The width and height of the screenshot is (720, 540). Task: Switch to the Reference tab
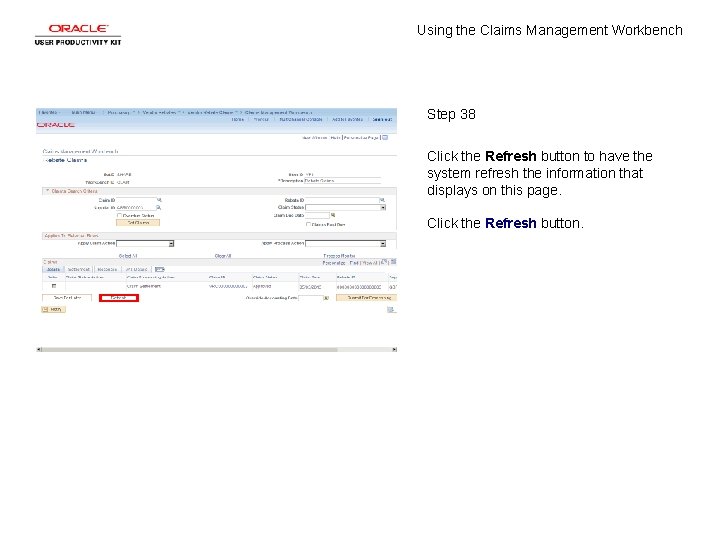point(107,270)
